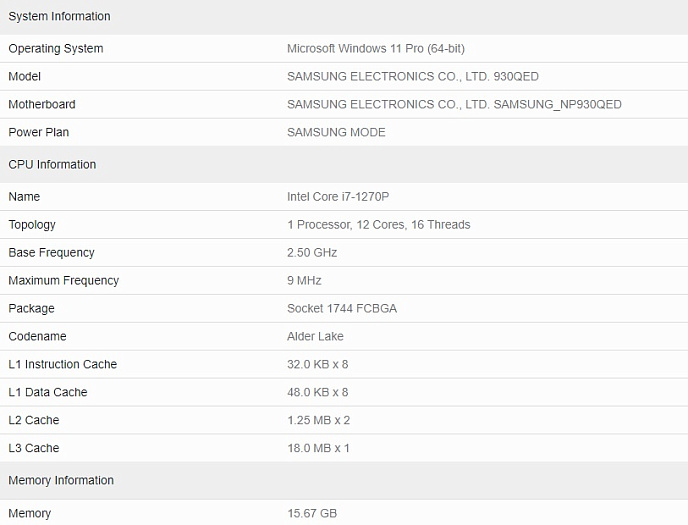The height and width of the screenshot is (525, 688).
Task: Select the System Information section heading
Action: (x=59, y=16)
